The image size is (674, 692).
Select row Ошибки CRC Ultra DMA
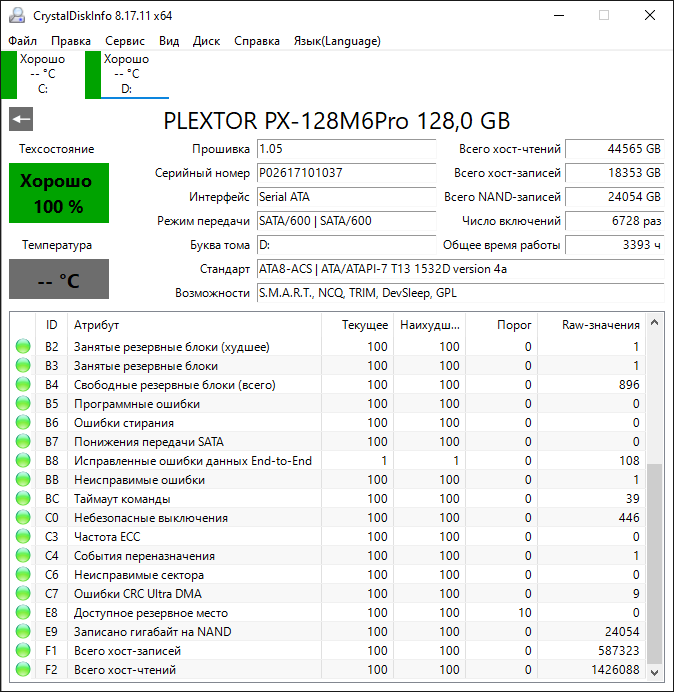pos(328,593)
